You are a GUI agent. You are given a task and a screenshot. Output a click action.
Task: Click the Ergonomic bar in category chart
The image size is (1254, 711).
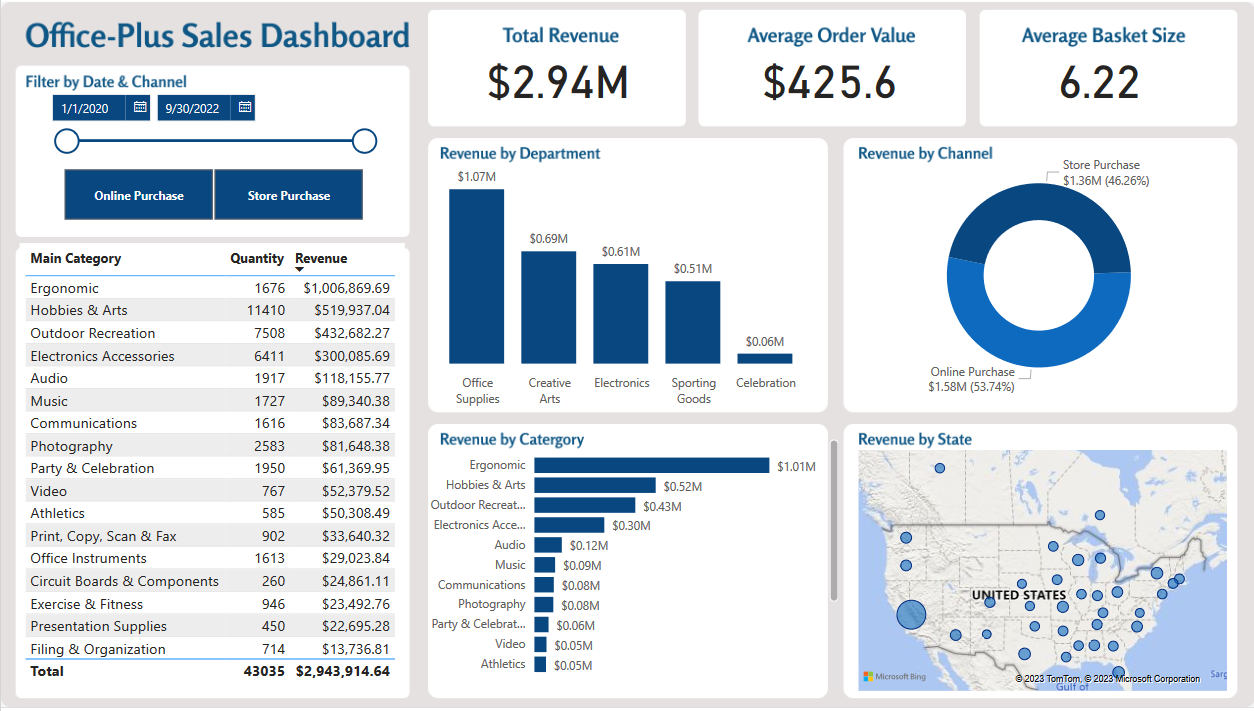(651, 465)
